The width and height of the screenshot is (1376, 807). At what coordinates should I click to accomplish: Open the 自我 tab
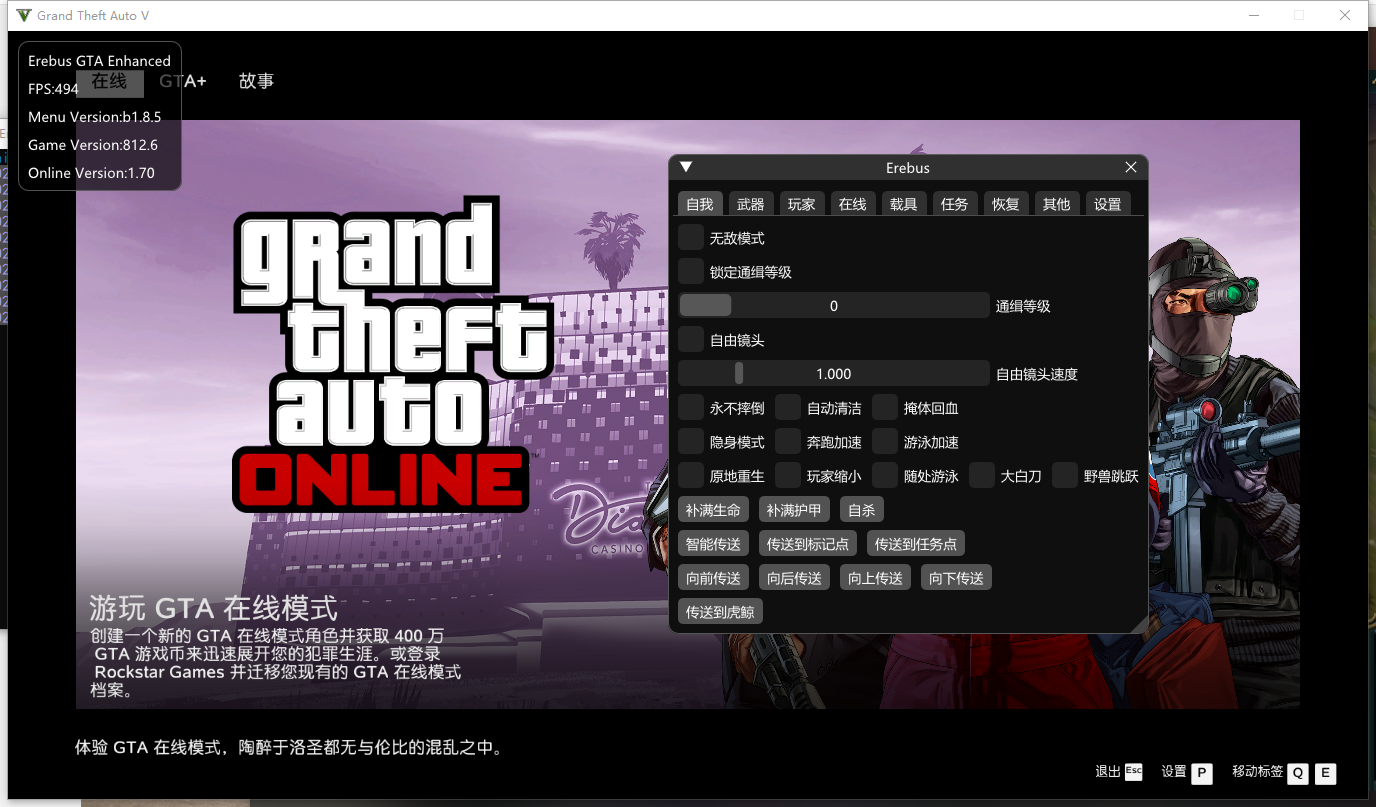pos(700,203)
